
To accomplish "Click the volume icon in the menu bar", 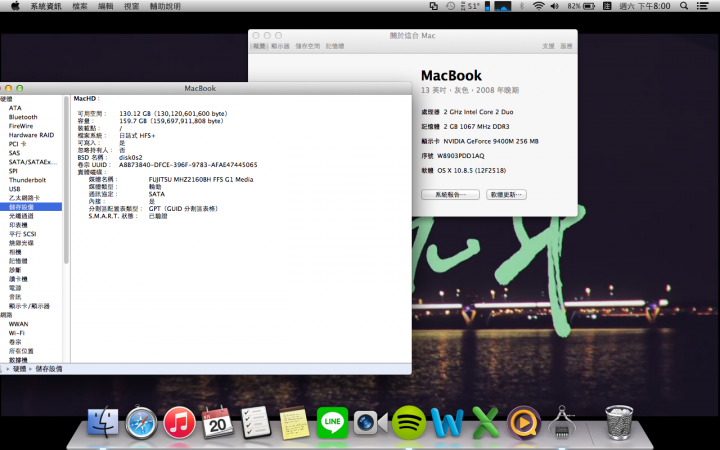I will click(555, 6).
